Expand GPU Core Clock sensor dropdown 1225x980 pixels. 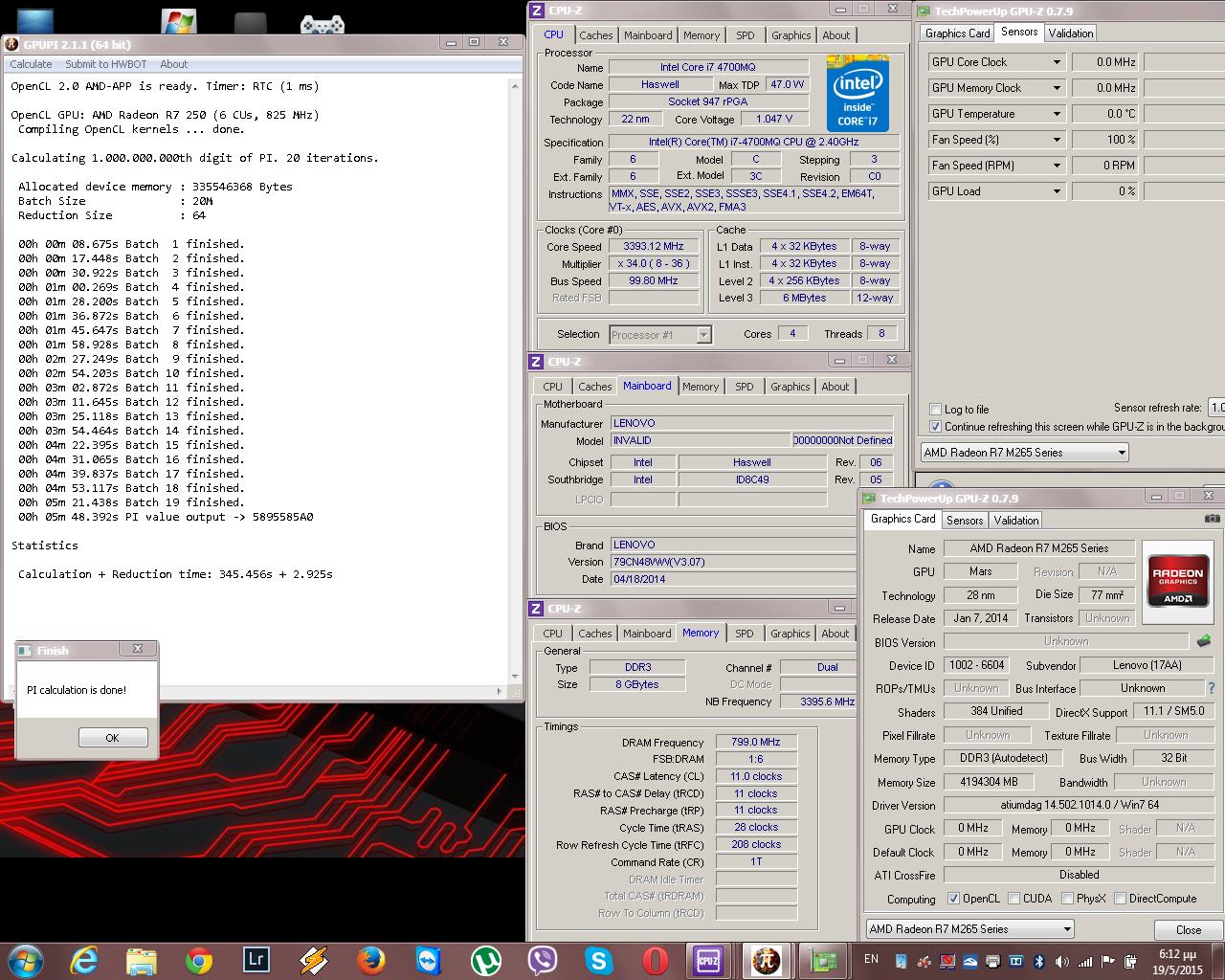[x=1057, y=62]
